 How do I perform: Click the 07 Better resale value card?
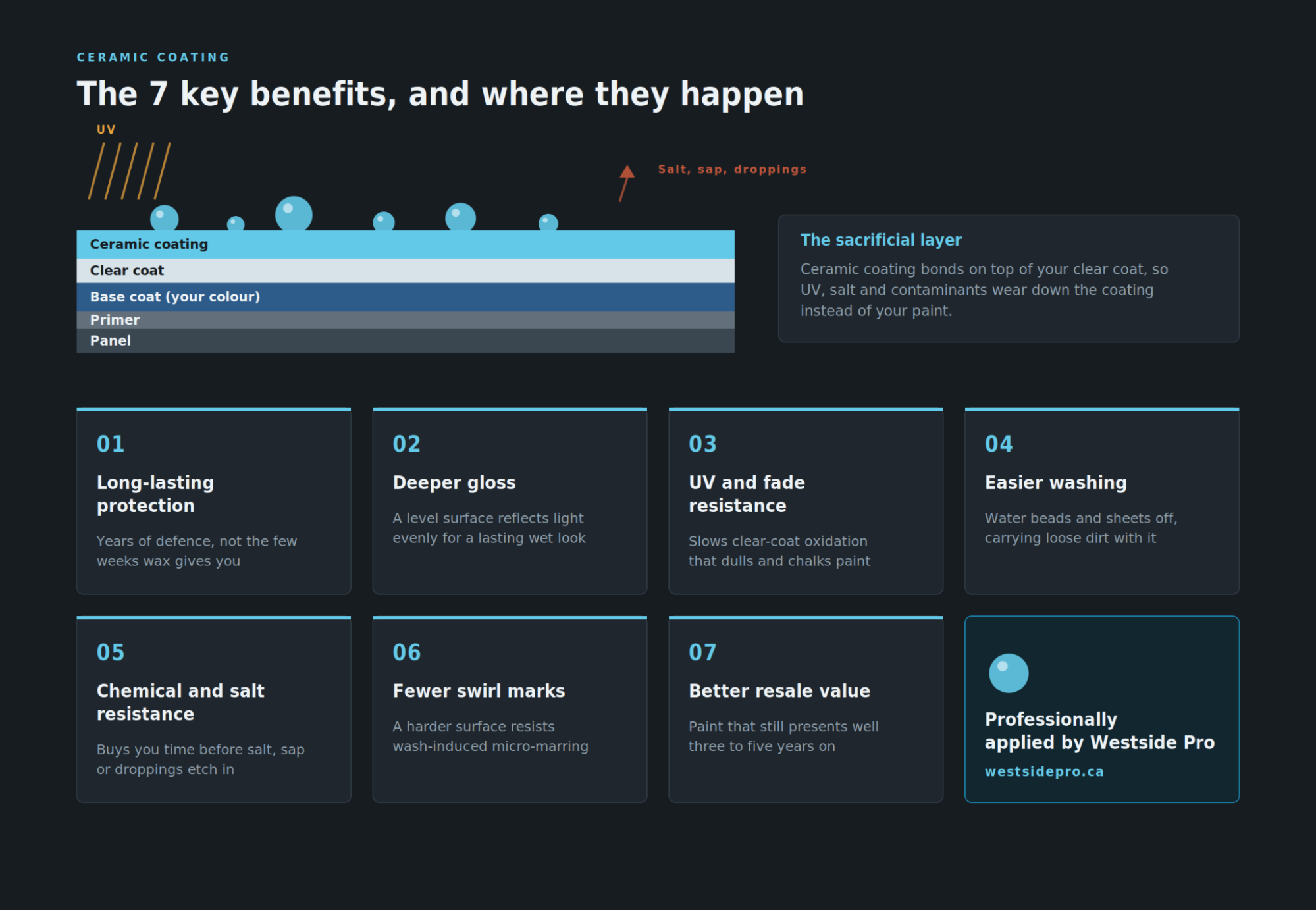tap(806, 710)
